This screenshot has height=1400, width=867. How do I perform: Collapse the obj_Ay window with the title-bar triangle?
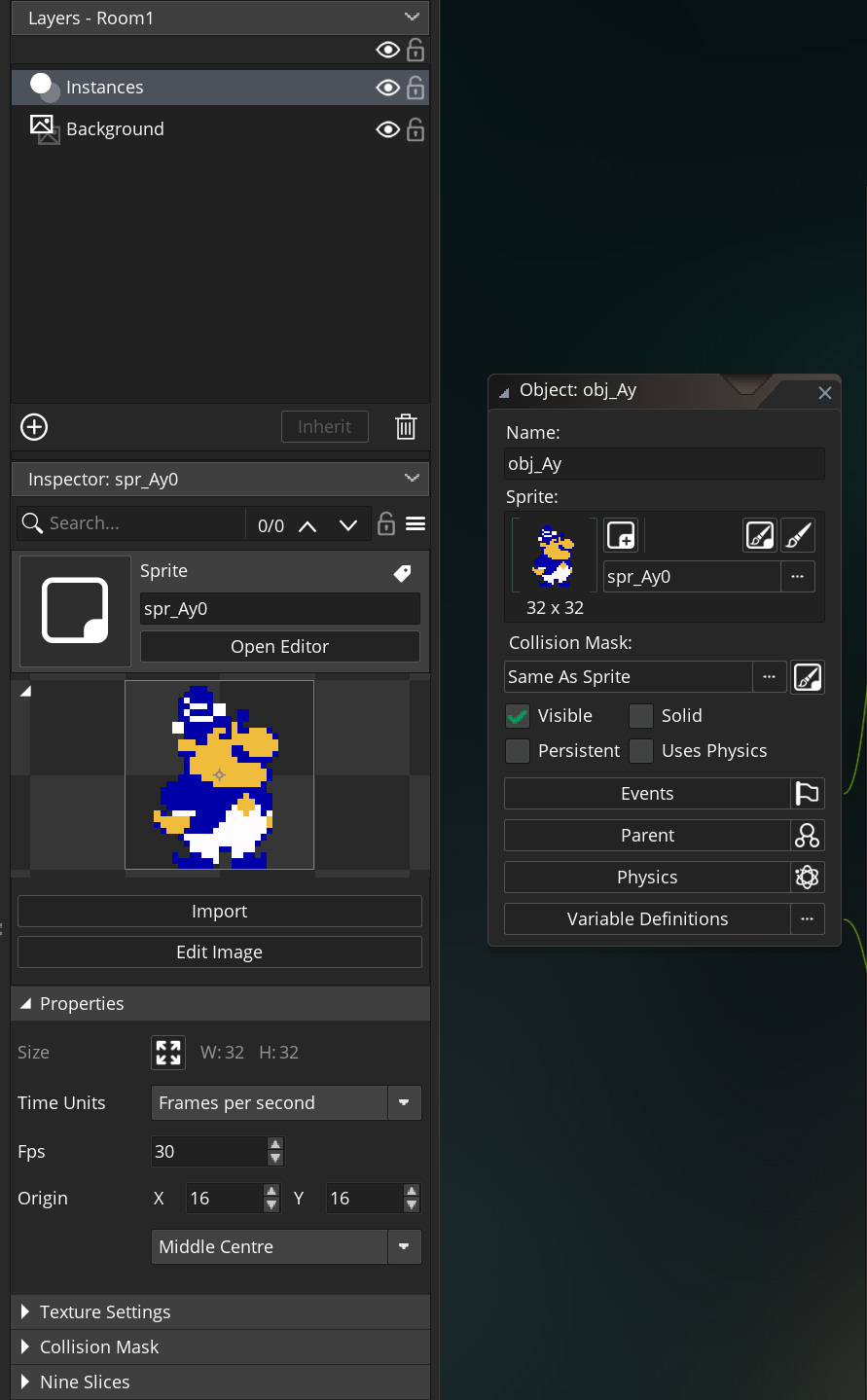point(504,393)
